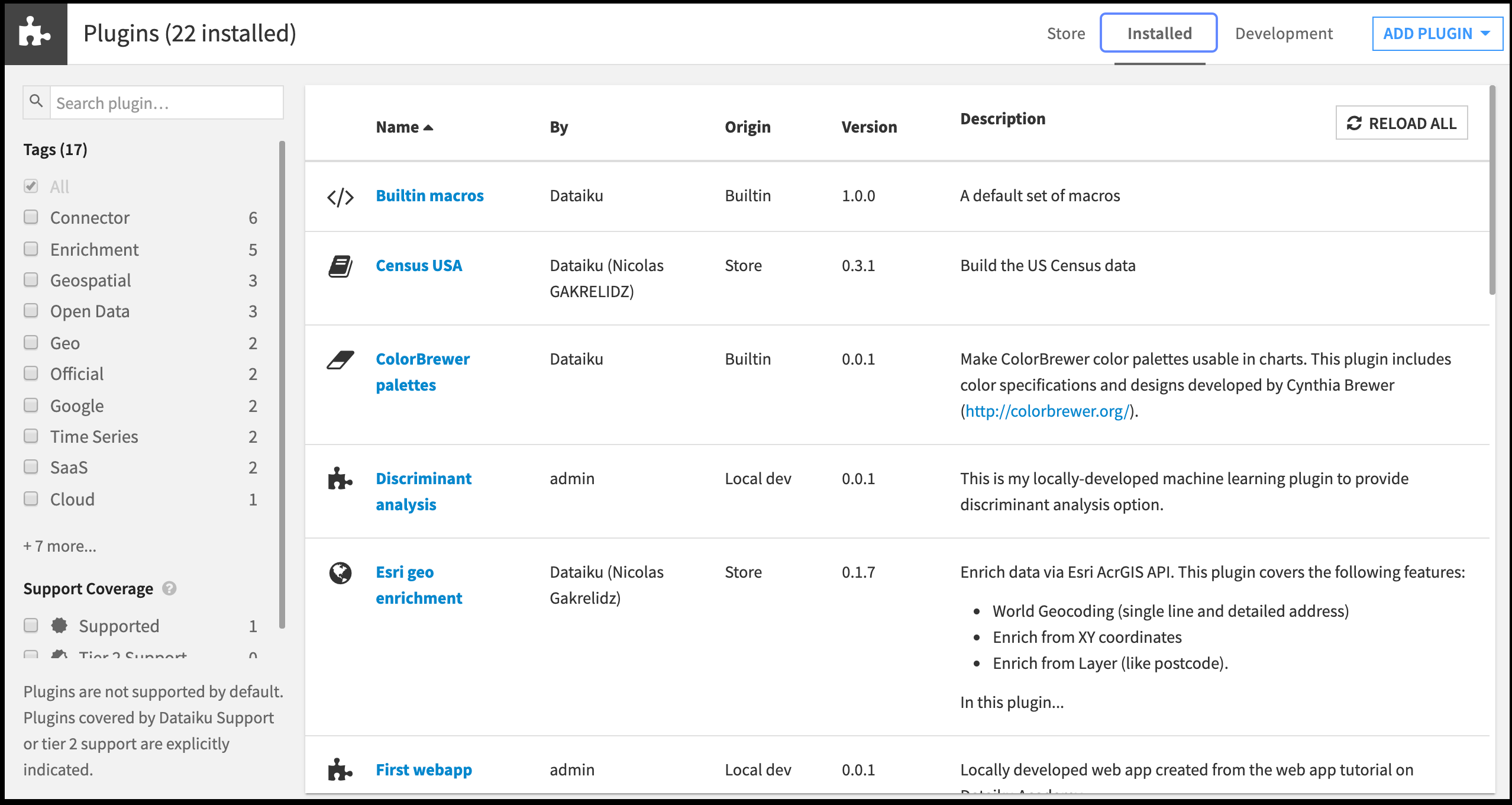Follow the http://colorbrewer.org/ link
This screenshot has width=1512, height=805.
click(1047, 411)
